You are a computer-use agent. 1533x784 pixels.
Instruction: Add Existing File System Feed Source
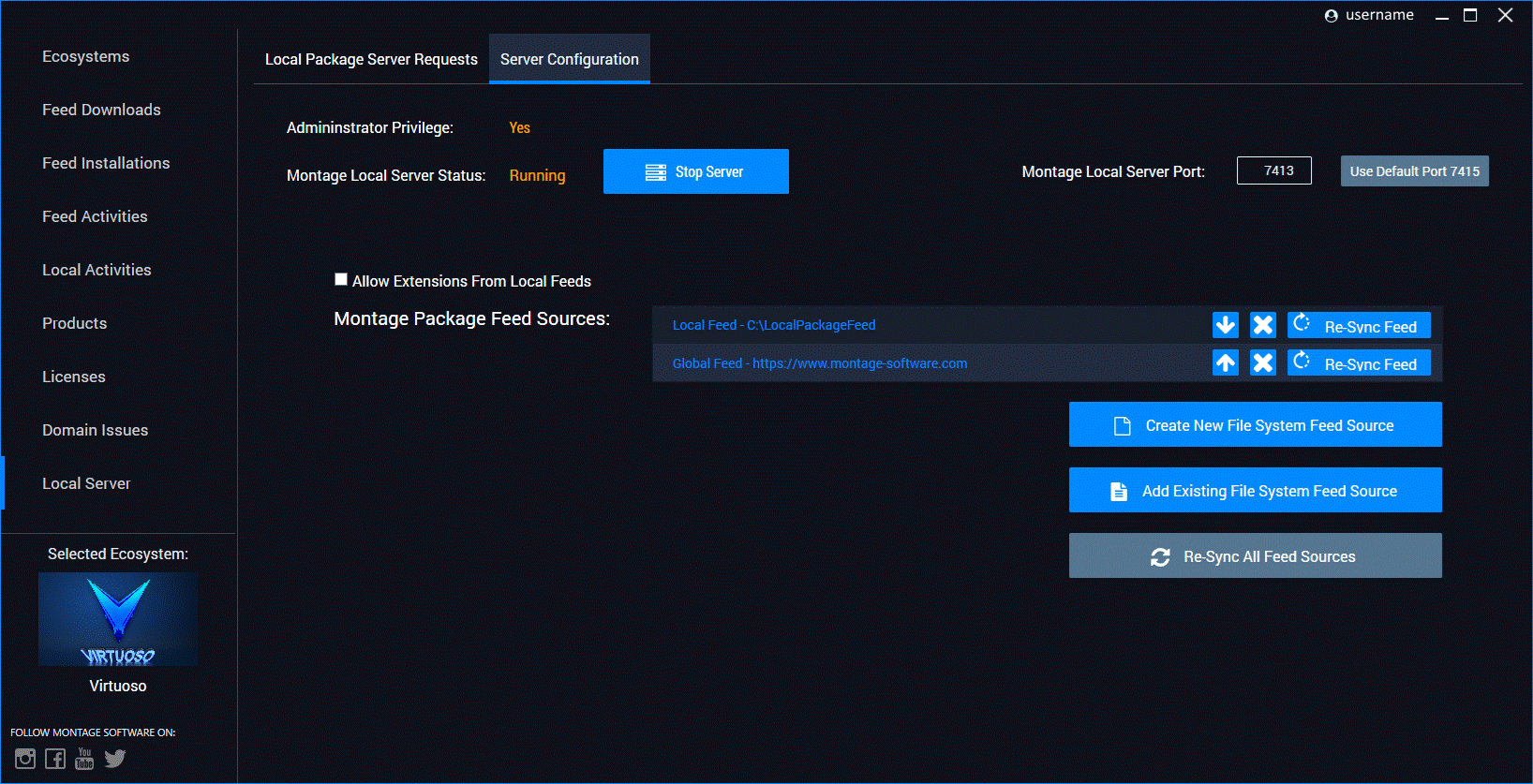[1256, 490]
